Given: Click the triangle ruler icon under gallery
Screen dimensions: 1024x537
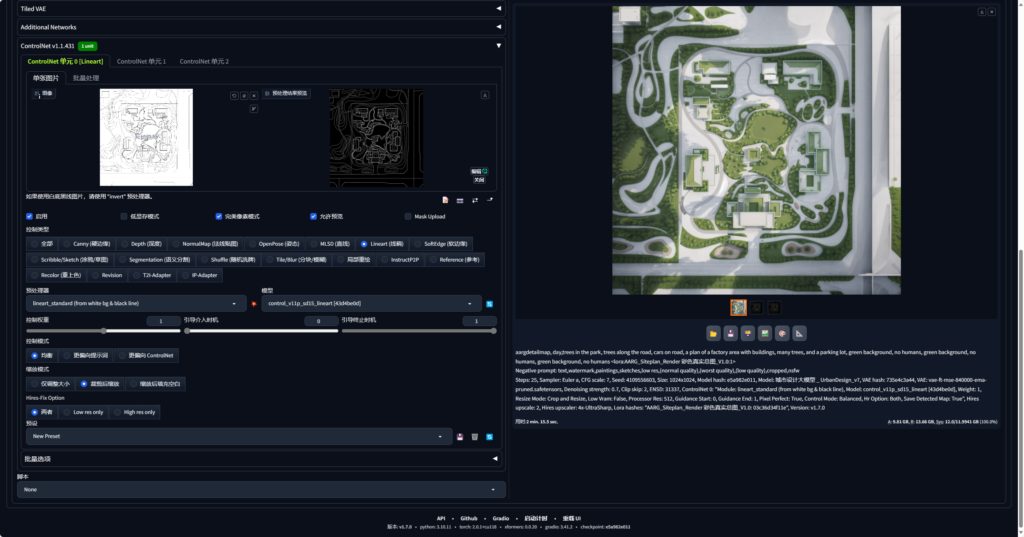Looking at the screenshot, I should [799, 333].
